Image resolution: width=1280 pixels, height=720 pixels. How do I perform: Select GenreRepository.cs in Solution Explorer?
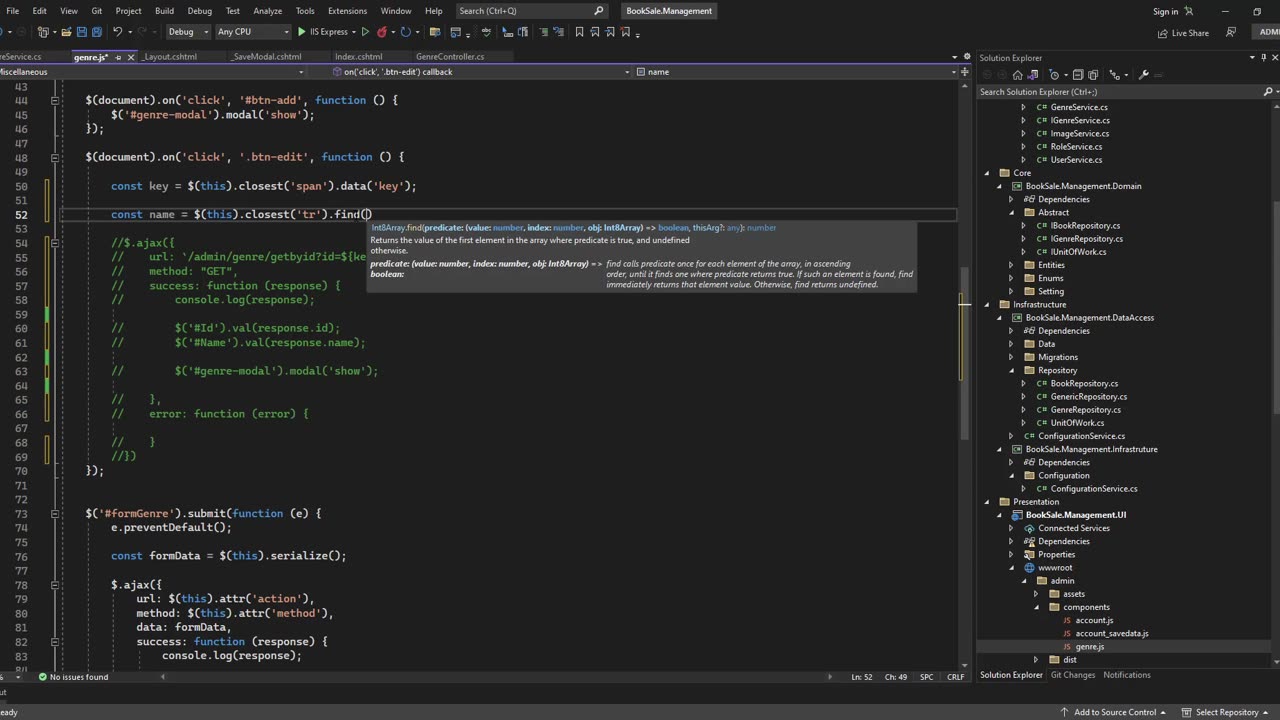click(x=1088, y=410)
